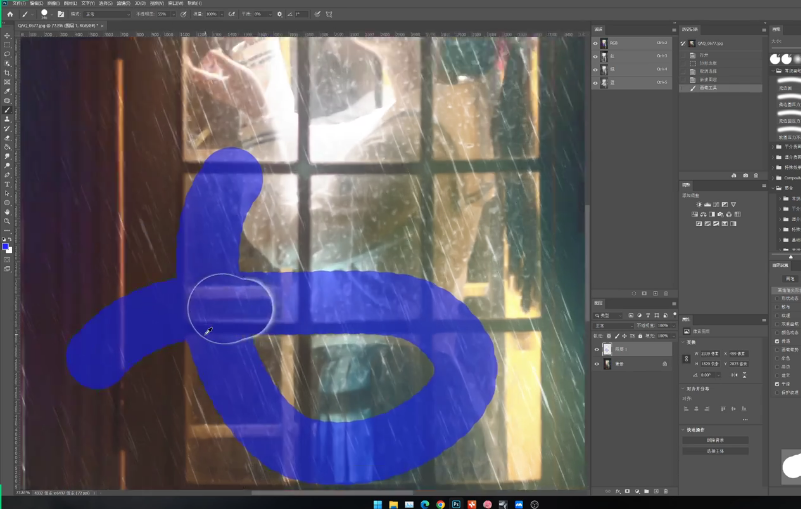
Task: Select the Clone Stamp tool
Action: pos(7,119)
